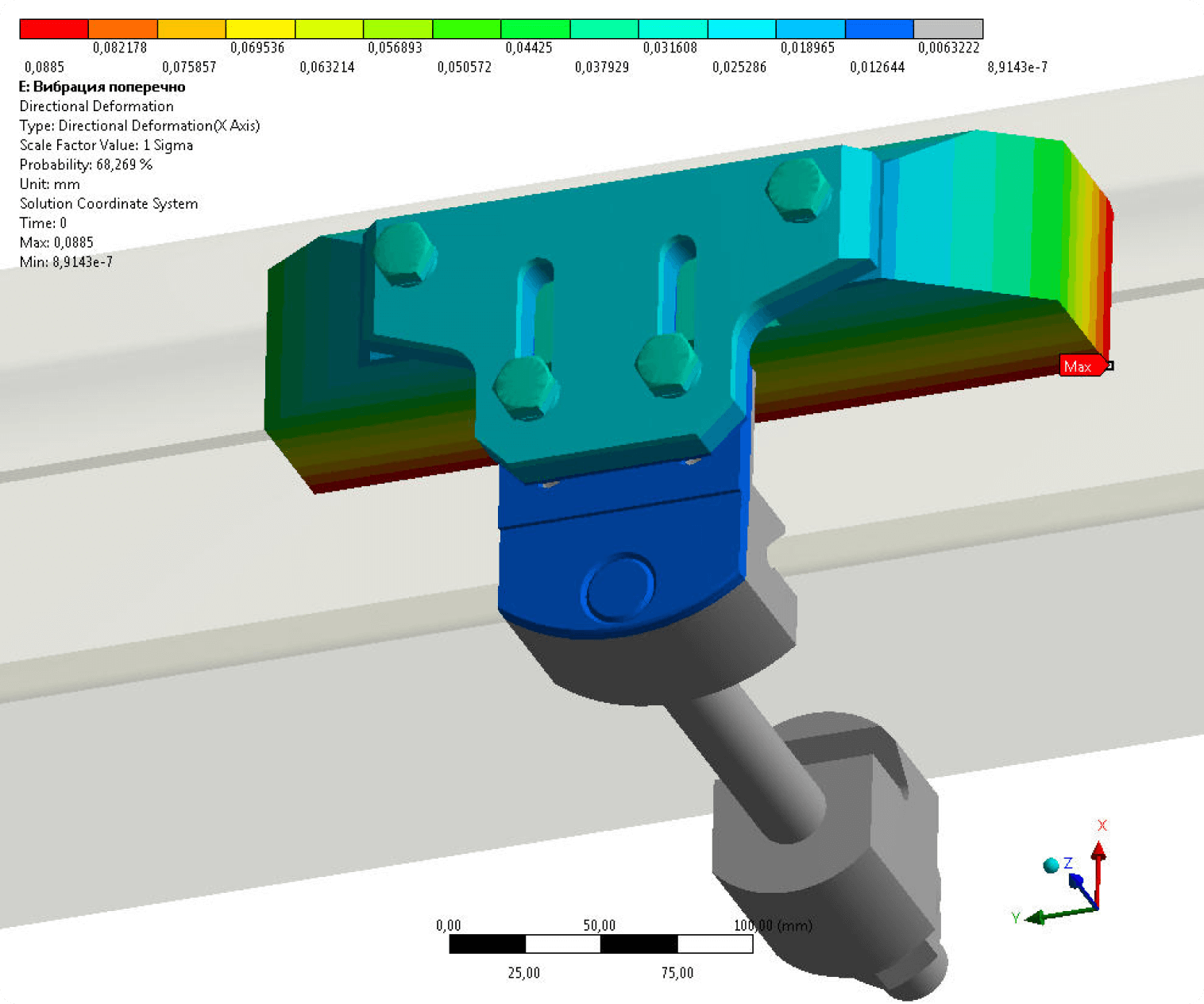Click legend value 0,082178

(120, 48)
